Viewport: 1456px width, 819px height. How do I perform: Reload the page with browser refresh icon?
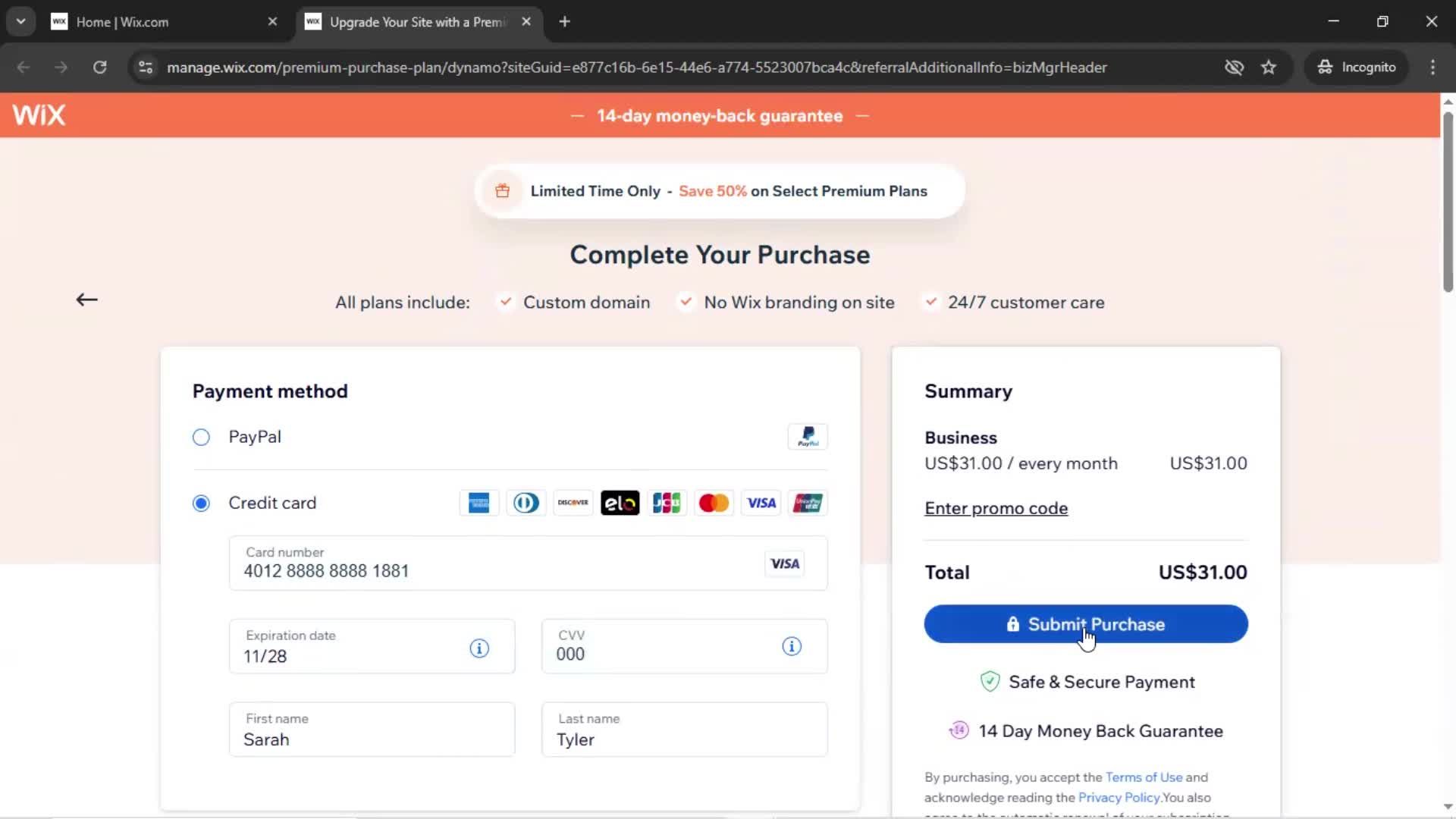99,67
